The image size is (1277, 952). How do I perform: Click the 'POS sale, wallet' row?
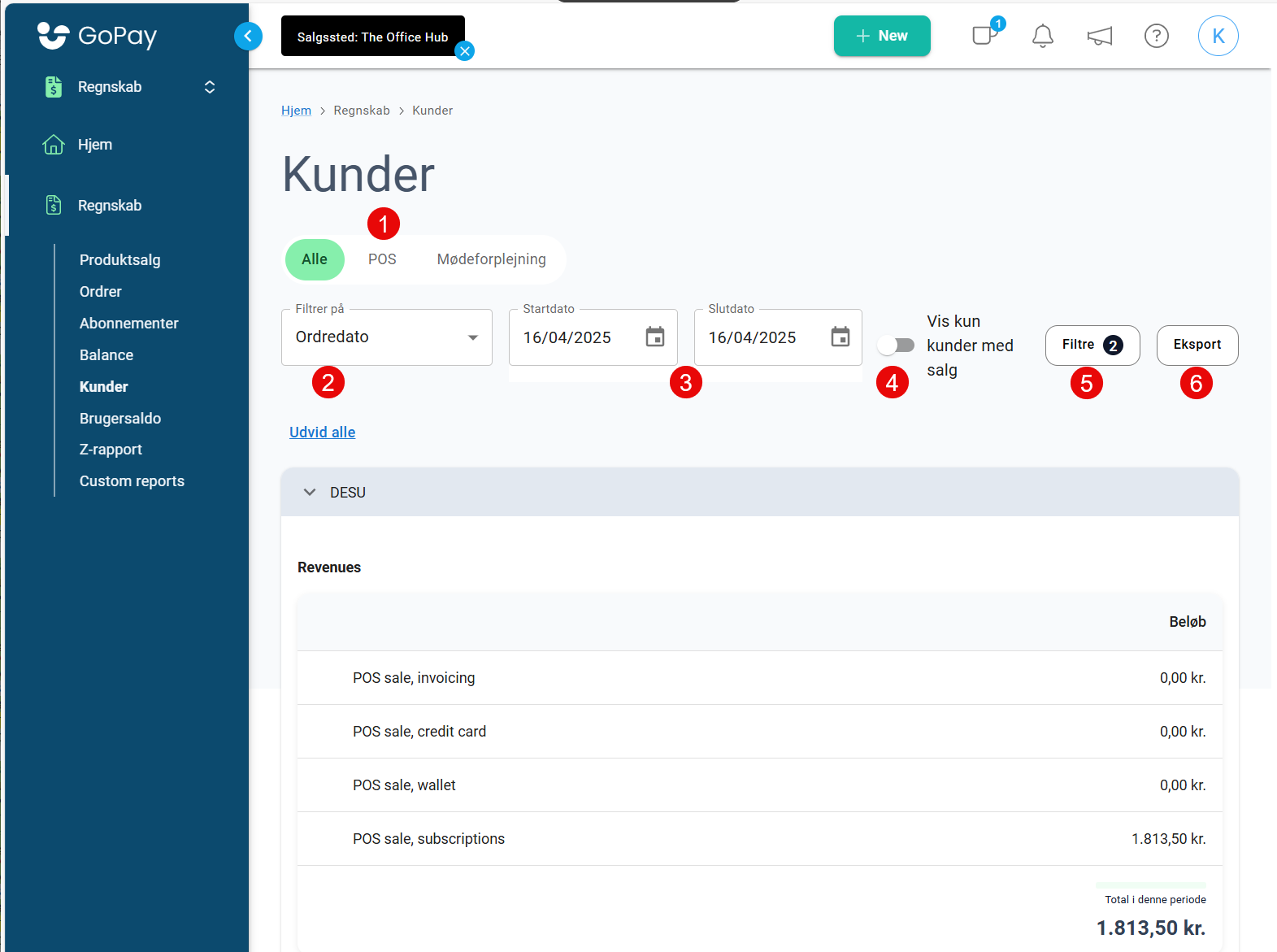coord(760,785)
